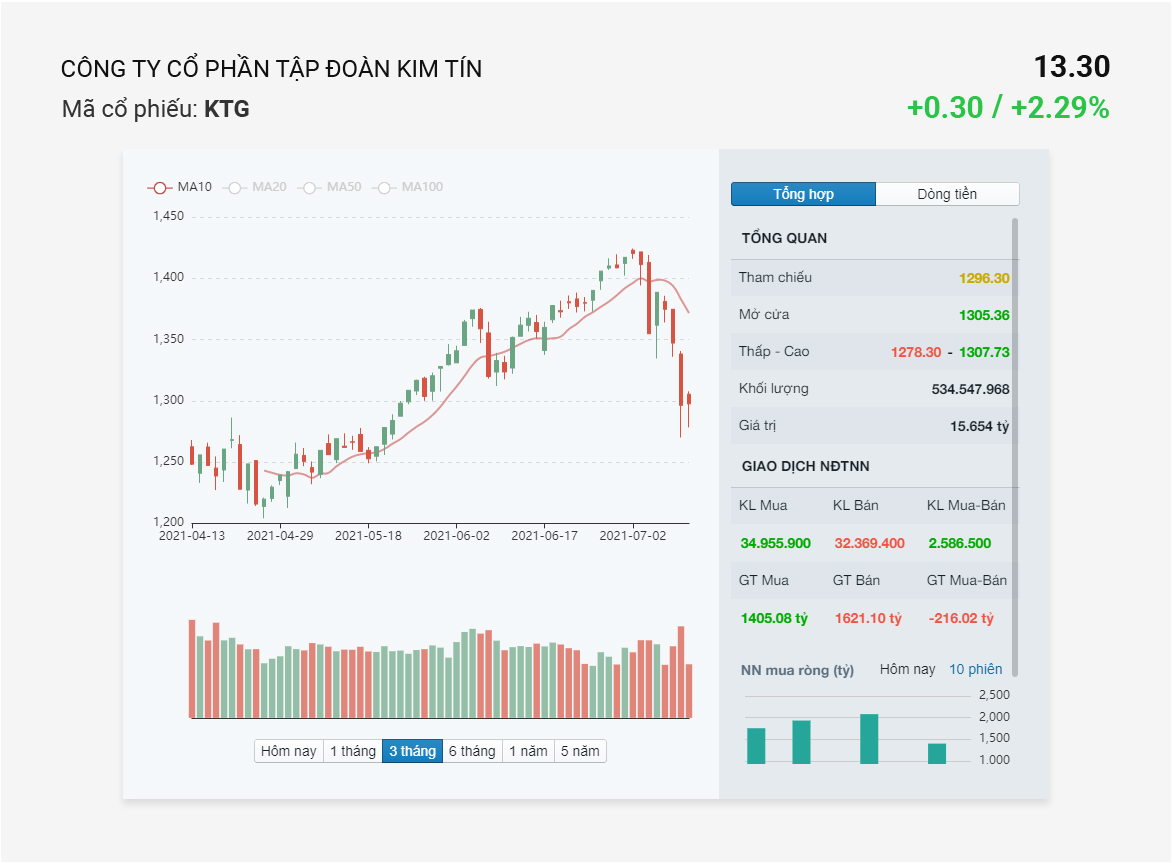Click the 1,450 price axis label

pyautogui.click(x=168, y=216)
